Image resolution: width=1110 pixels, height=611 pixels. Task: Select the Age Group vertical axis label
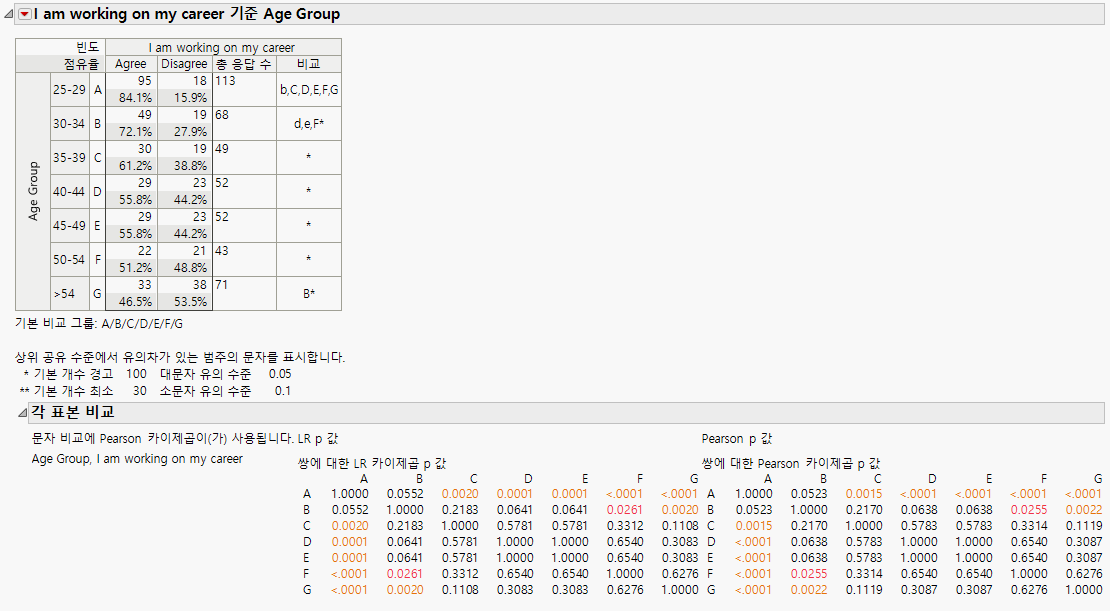click(35, 190)
